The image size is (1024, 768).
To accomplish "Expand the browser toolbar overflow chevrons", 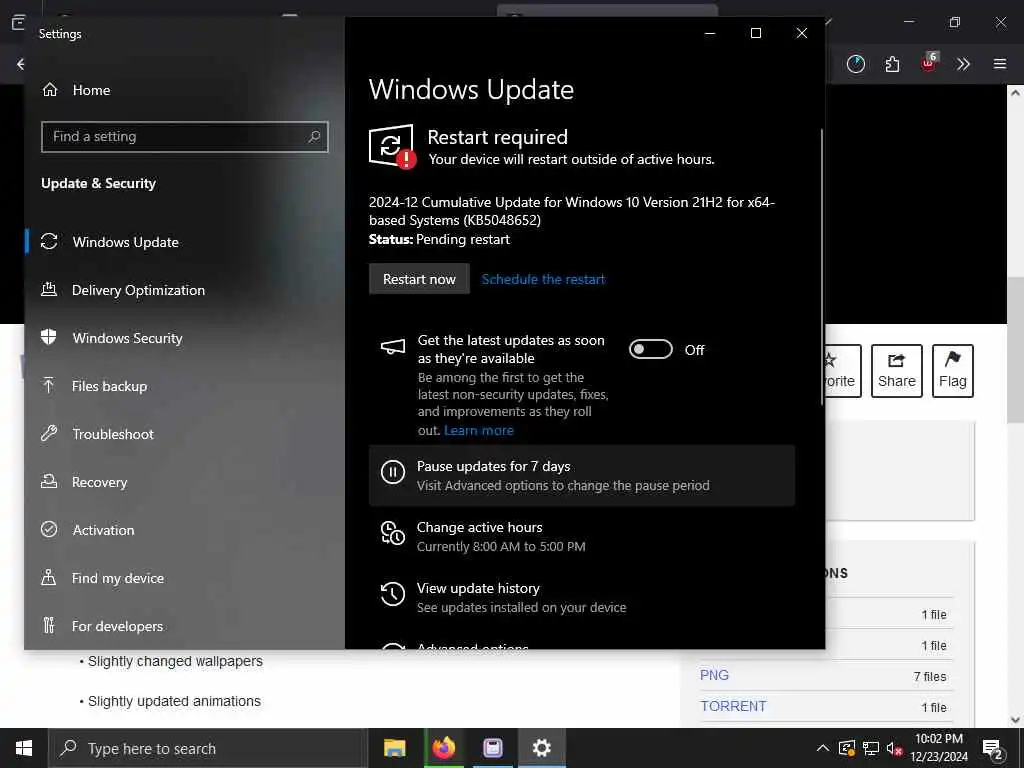I will (x=963, y=64).
